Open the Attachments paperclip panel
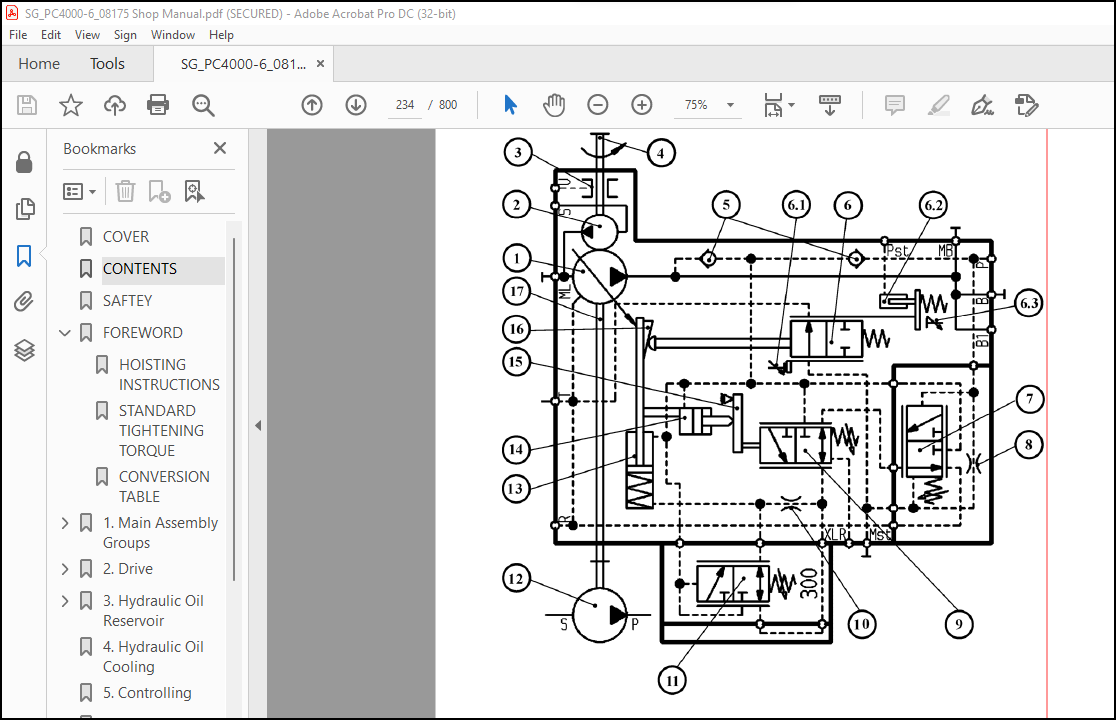This screenshot has height=720, width=1116. 24,302
